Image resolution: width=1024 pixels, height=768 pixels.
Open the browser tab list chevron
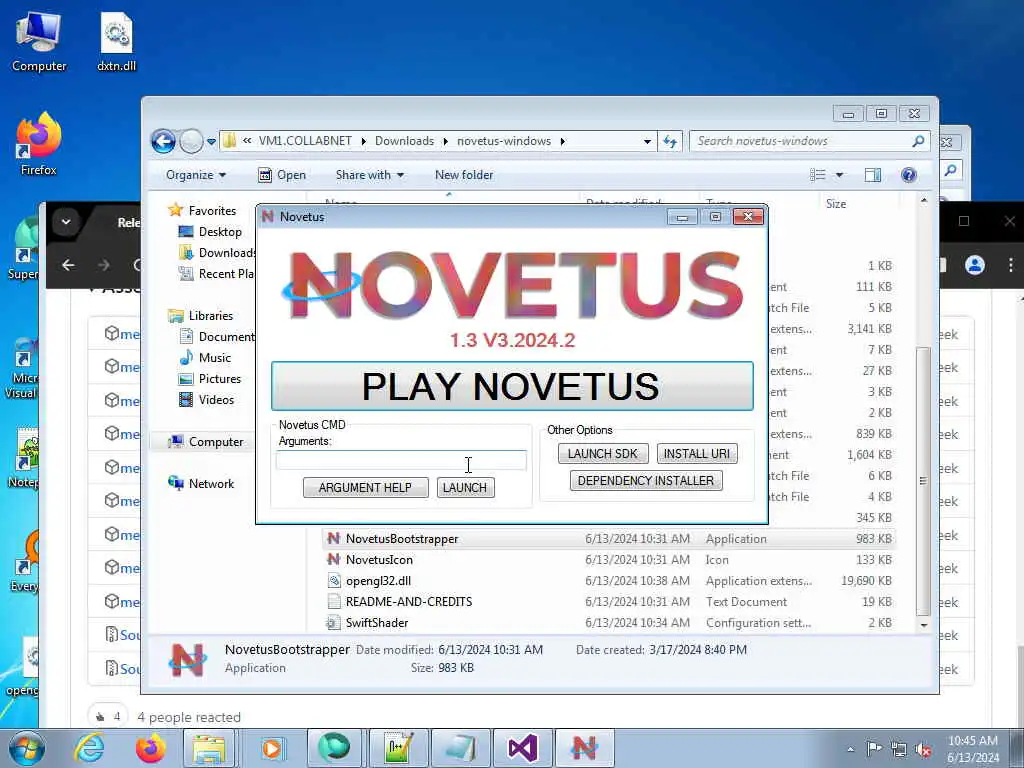click(x=66, y=221)
